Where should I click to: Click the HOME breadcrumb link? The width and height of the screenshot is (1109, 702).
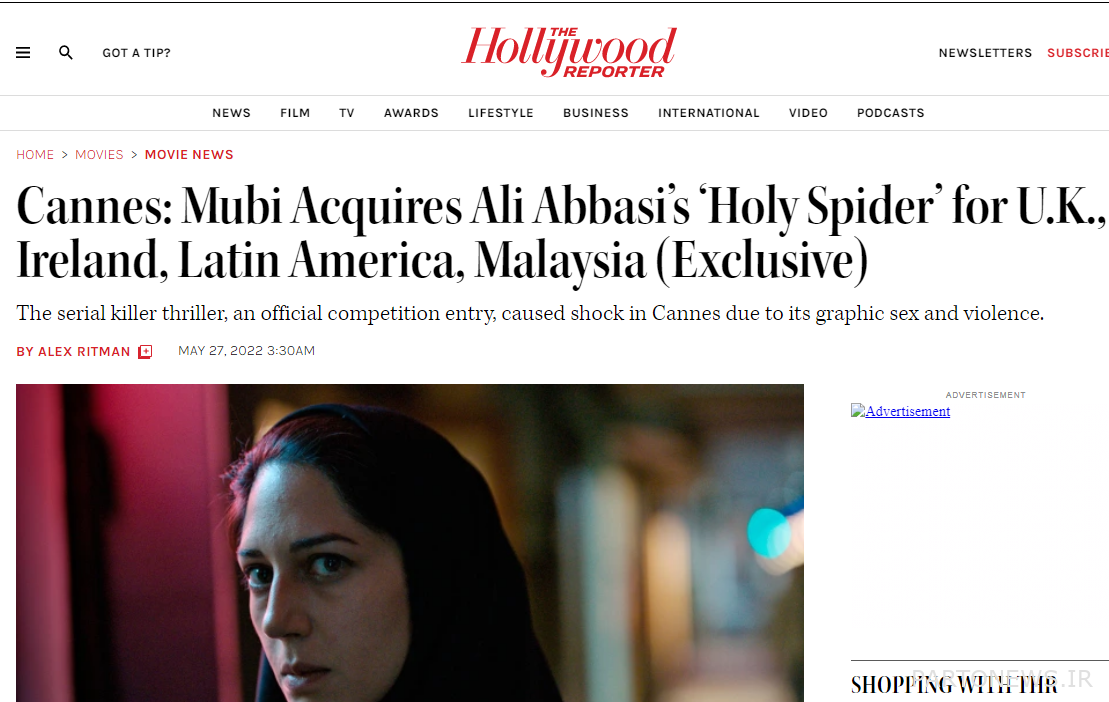tap(35, 155)
